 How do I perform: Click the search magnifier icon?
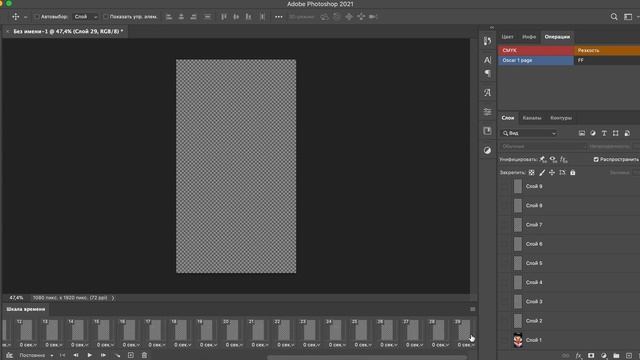pyautogui.click(x=614, y=17)
